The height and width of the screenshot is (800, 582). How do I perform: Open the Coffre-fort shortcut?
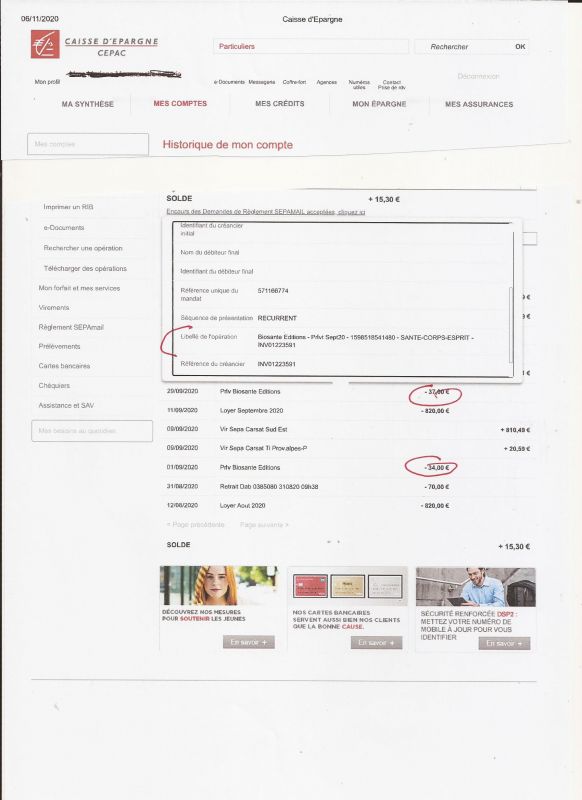[x=294, y=82]
